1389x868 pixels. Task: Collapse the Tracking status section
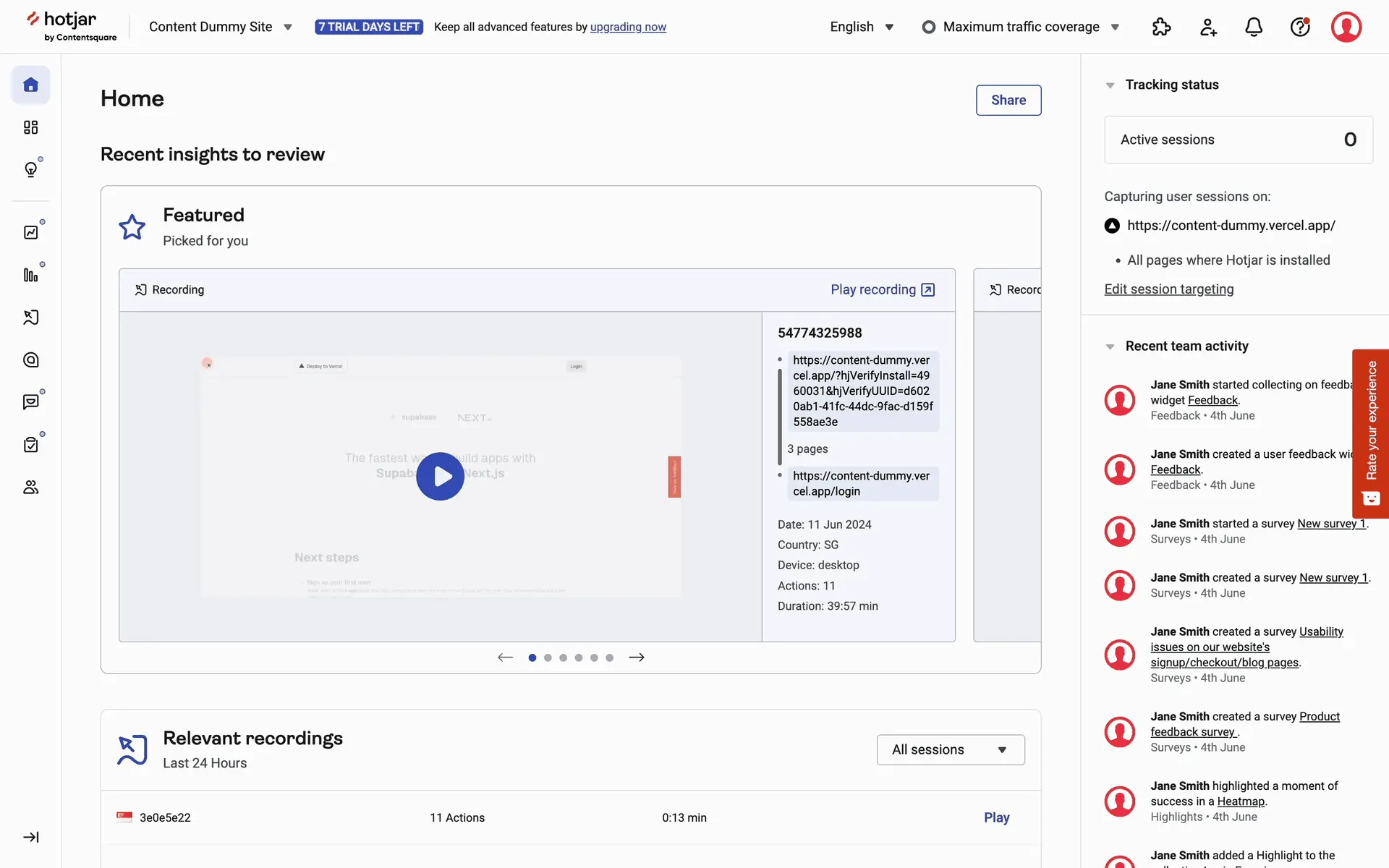click(1110, 85)
